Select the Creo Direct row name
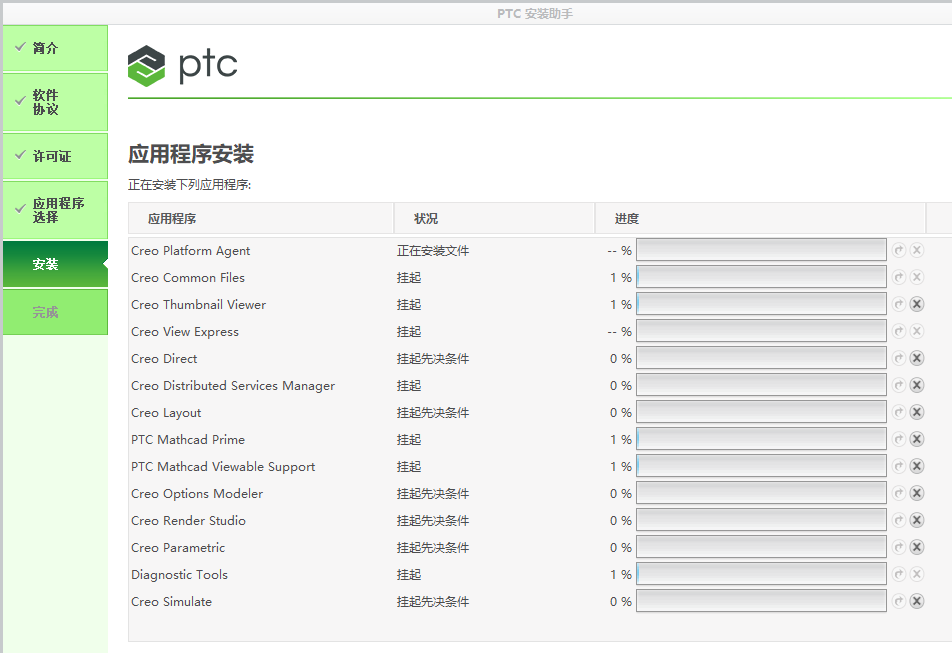Viewport: 952px width, 653px height. pyautogui.click(x=164, y=359)
